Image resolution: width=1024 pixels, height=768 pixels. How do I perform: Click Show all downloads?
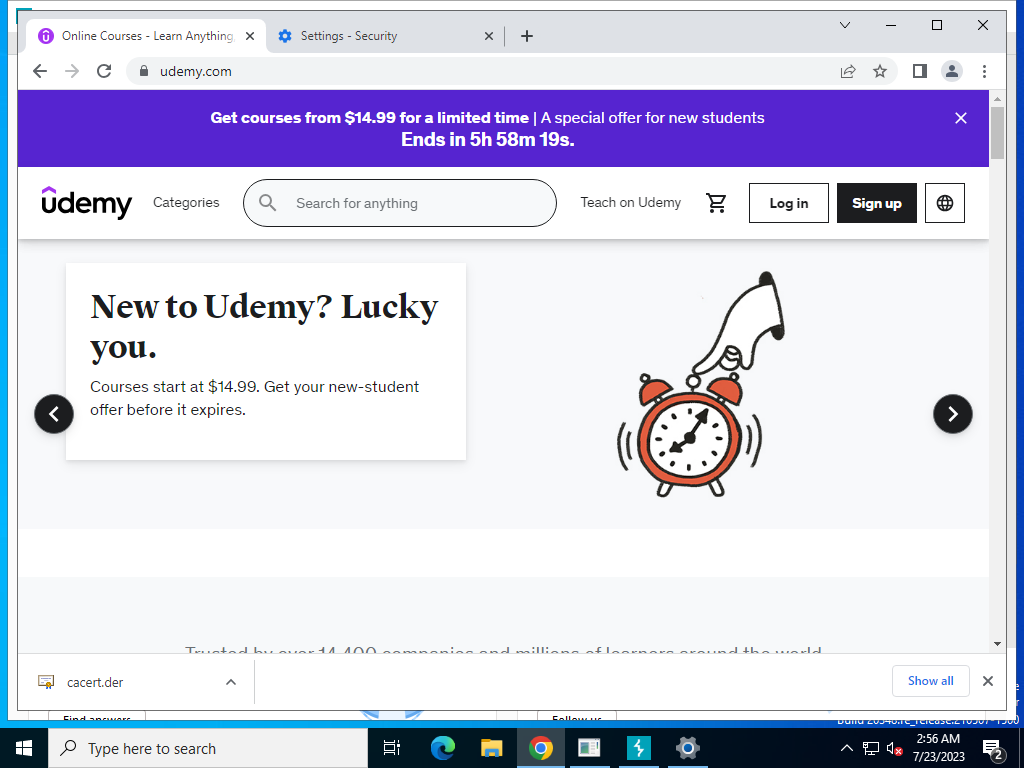click(x=930, y=681)
